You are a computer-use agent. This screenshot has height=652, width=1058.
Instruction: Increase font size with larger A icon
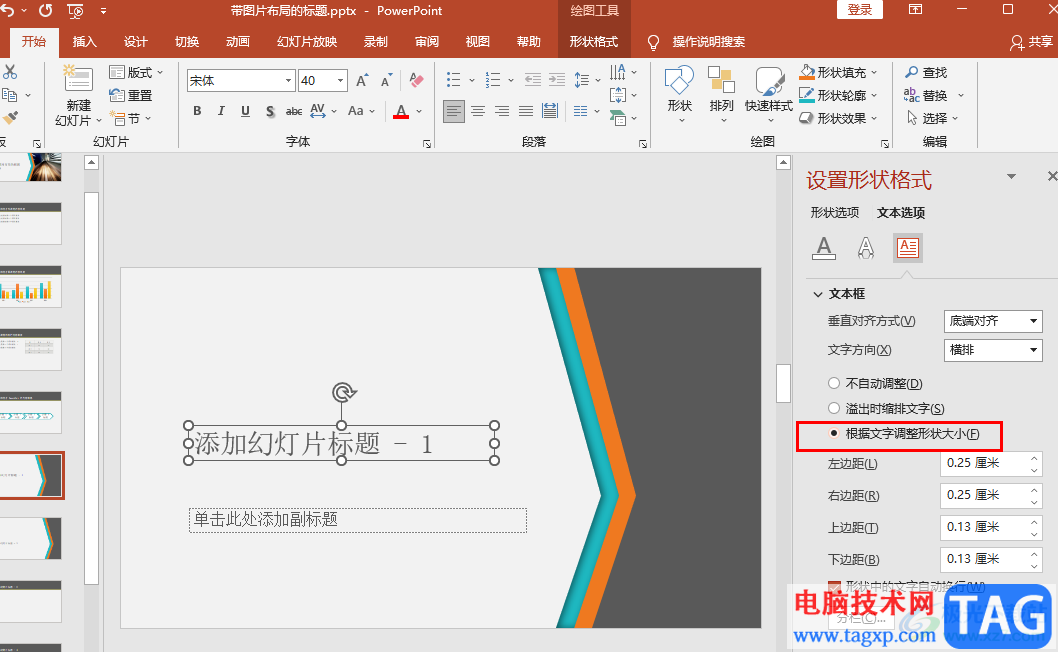[362, 80]
